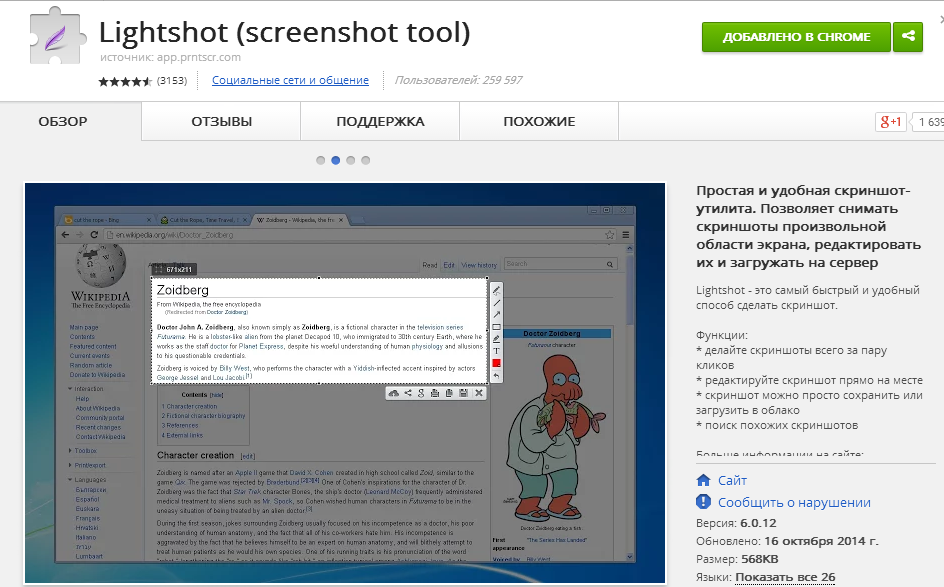The image size is (944, 587).
Task: Open the Социальные сети и общение category link
Action: click(290, 80)
